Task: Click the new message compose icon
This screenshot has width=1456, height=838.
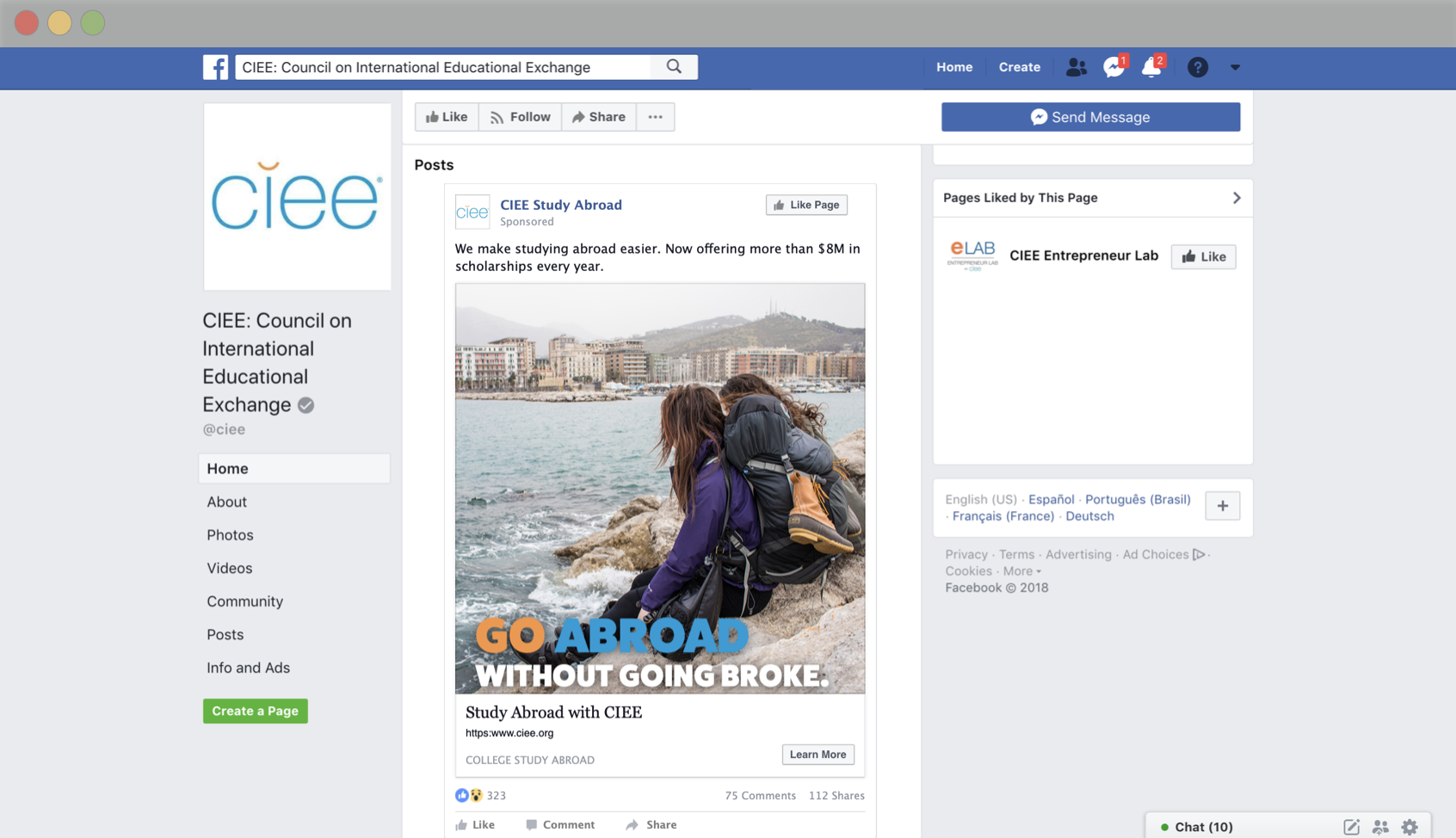Action: (1351, 827)
